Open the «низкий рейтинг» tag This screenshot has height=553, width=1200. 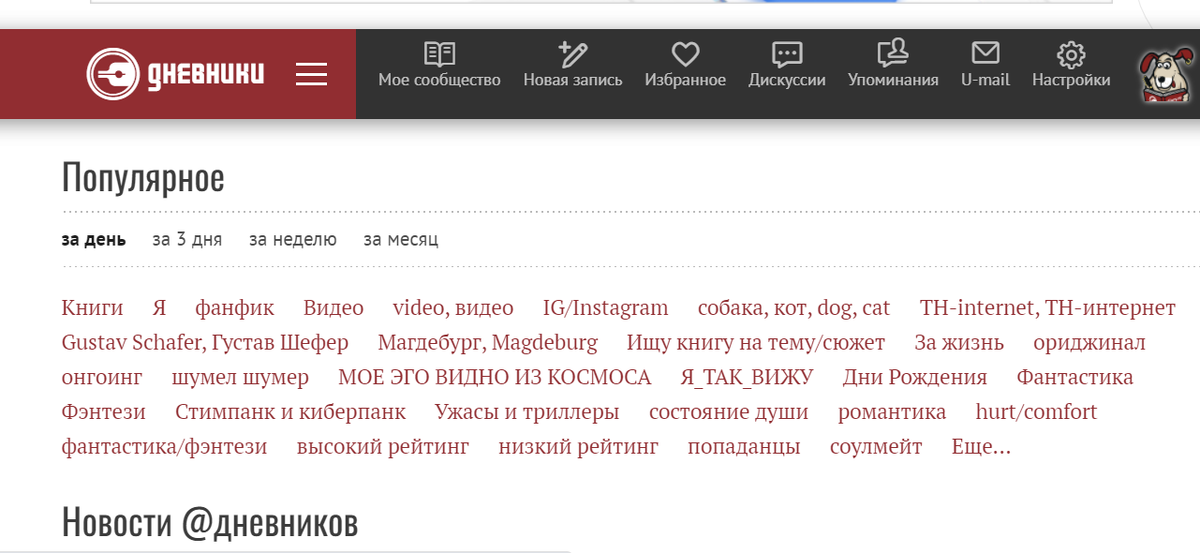(579, 447)
